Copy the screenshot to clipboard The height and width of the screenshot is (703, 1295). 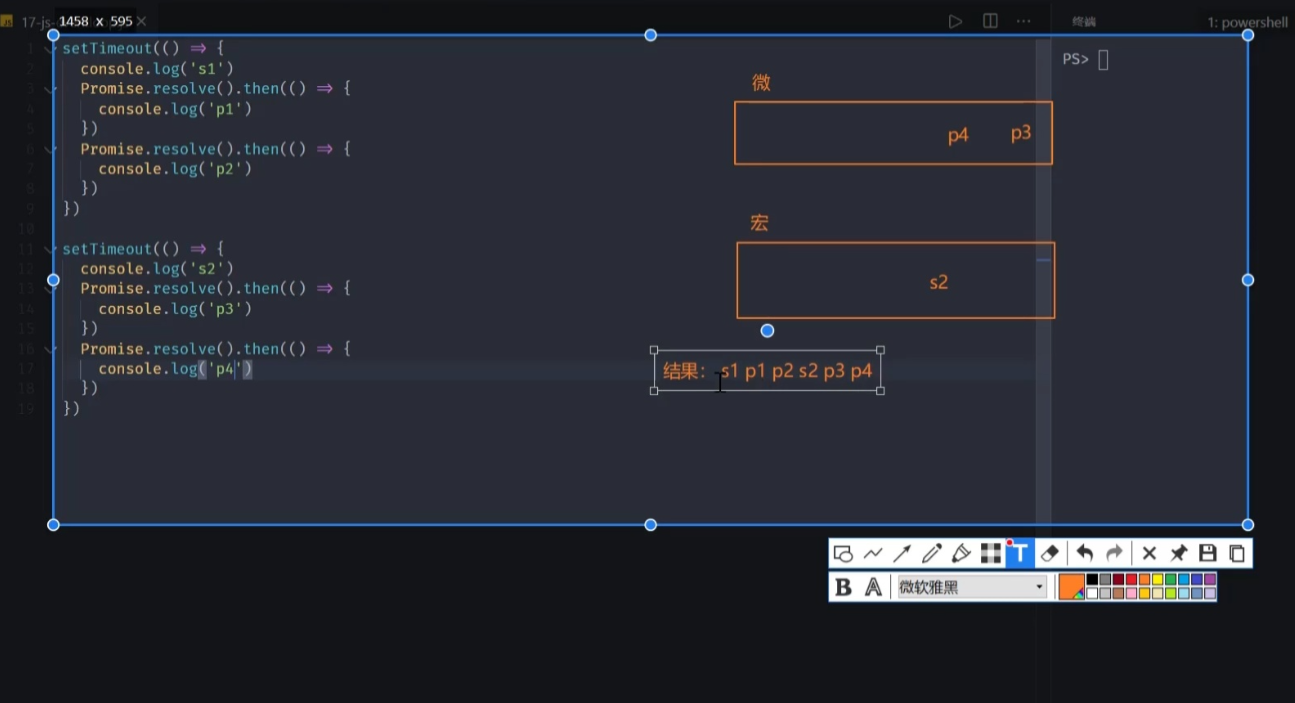[1237, 554]
